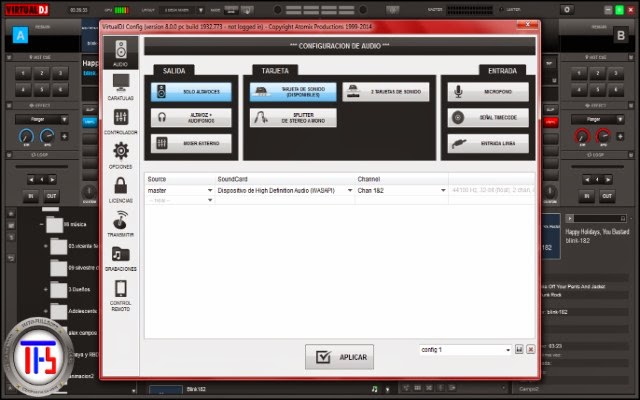Image resolution: width=640 pixels, height=400 pixels.
Task: Click deck A loop OUT button
Action: [x=51, y=196]
